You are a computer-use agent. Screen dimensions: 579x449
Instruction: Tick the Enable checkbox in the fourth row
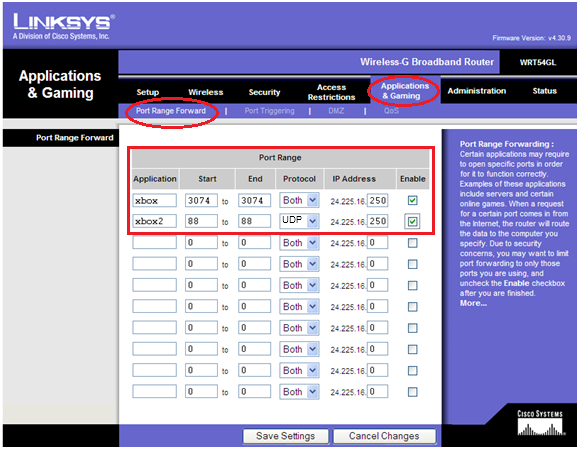point(412,264)
